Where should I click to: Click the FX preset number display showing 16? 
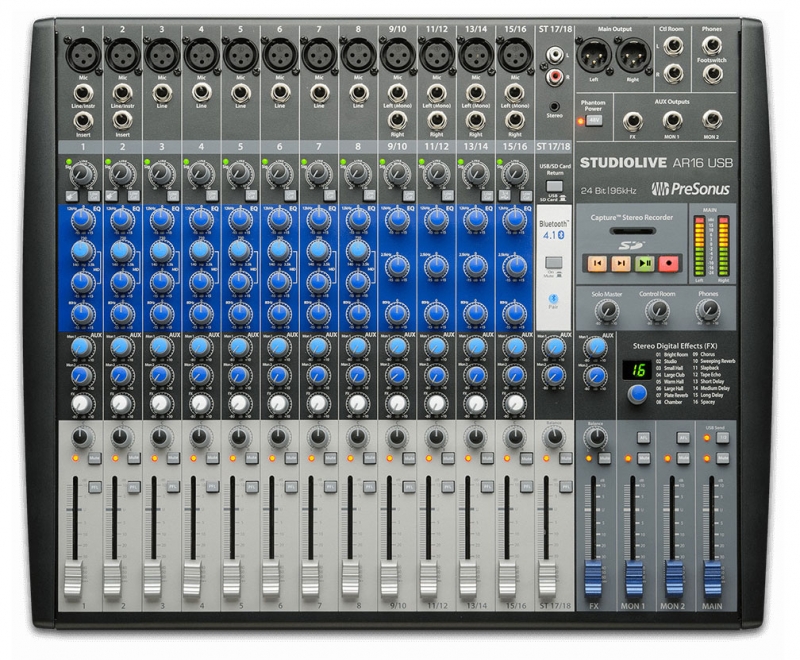(x=636, y=370)
